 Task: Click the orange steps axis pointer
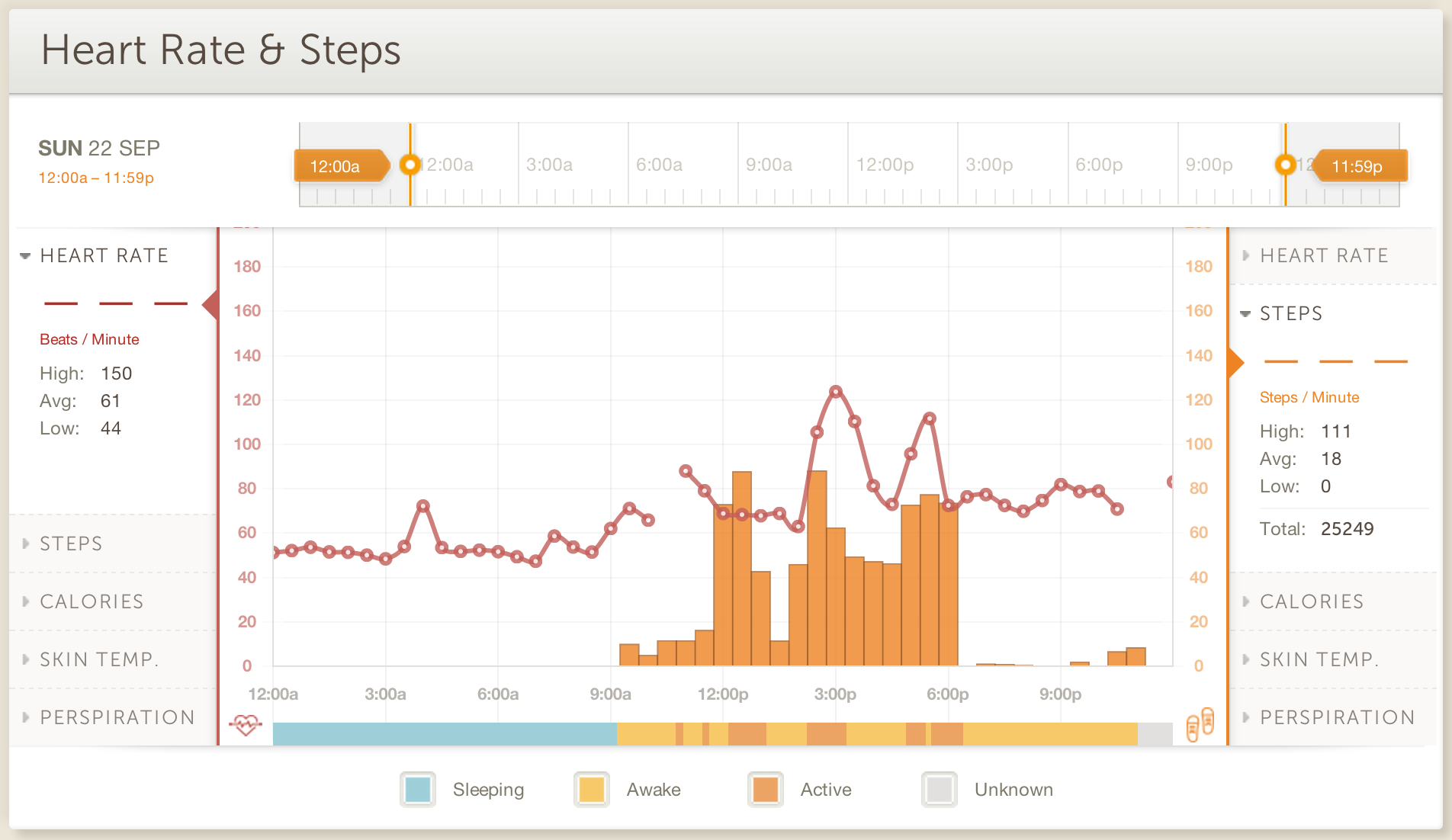[1236, 363]
